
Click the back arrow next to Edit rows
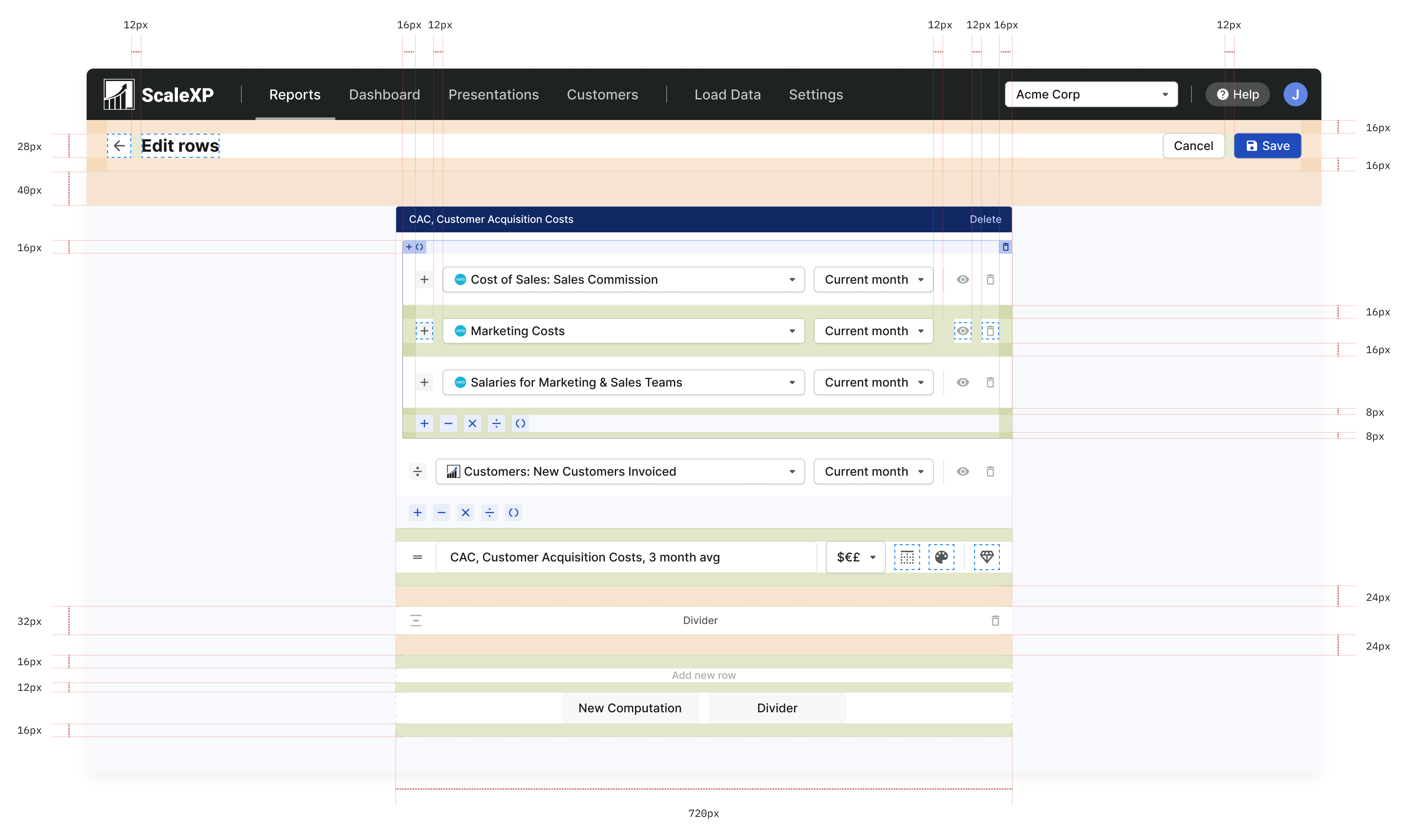pos(119,146)
